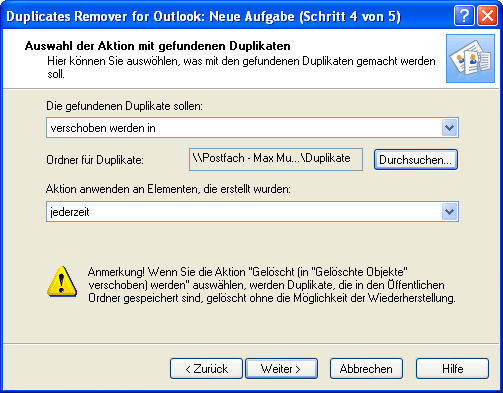503x393 pixels.
Task: Expand the 'jederzeit' time filter dropdown arrow
Action: [449, 212]
